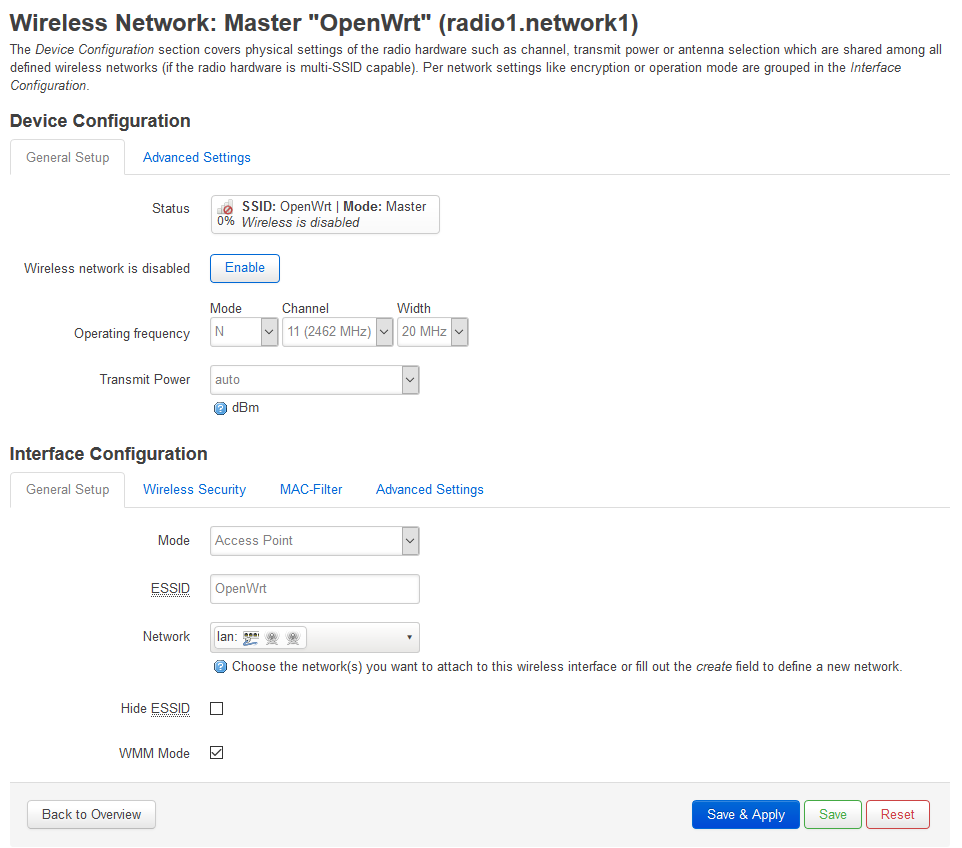Open the interface Mode Access Point dropdown

tap(315, 541)
